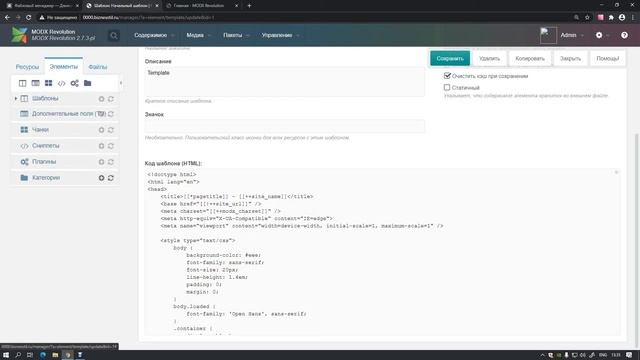Open the manager search magnifier icon
This screenshot has width=640, height=360.
point(114,36)
